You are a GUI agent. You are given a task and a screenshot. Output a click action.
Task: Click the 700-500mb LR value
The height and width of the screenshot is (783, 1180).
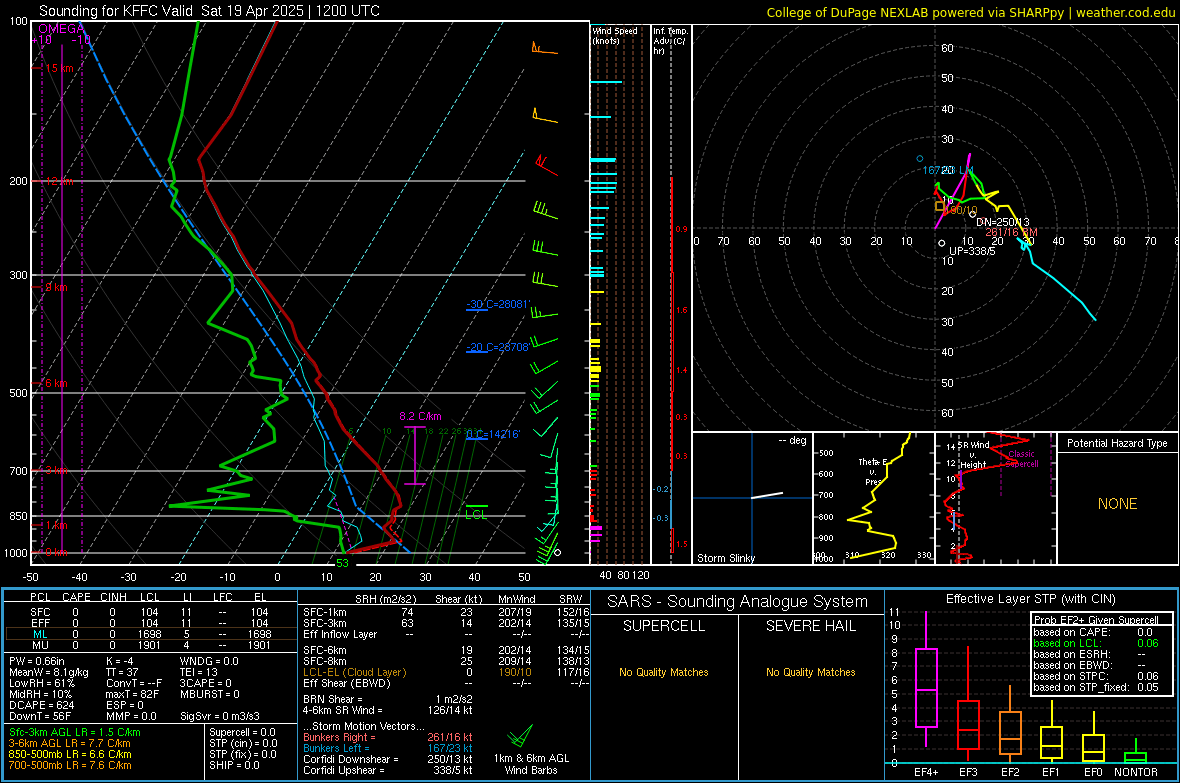point(70,765)
